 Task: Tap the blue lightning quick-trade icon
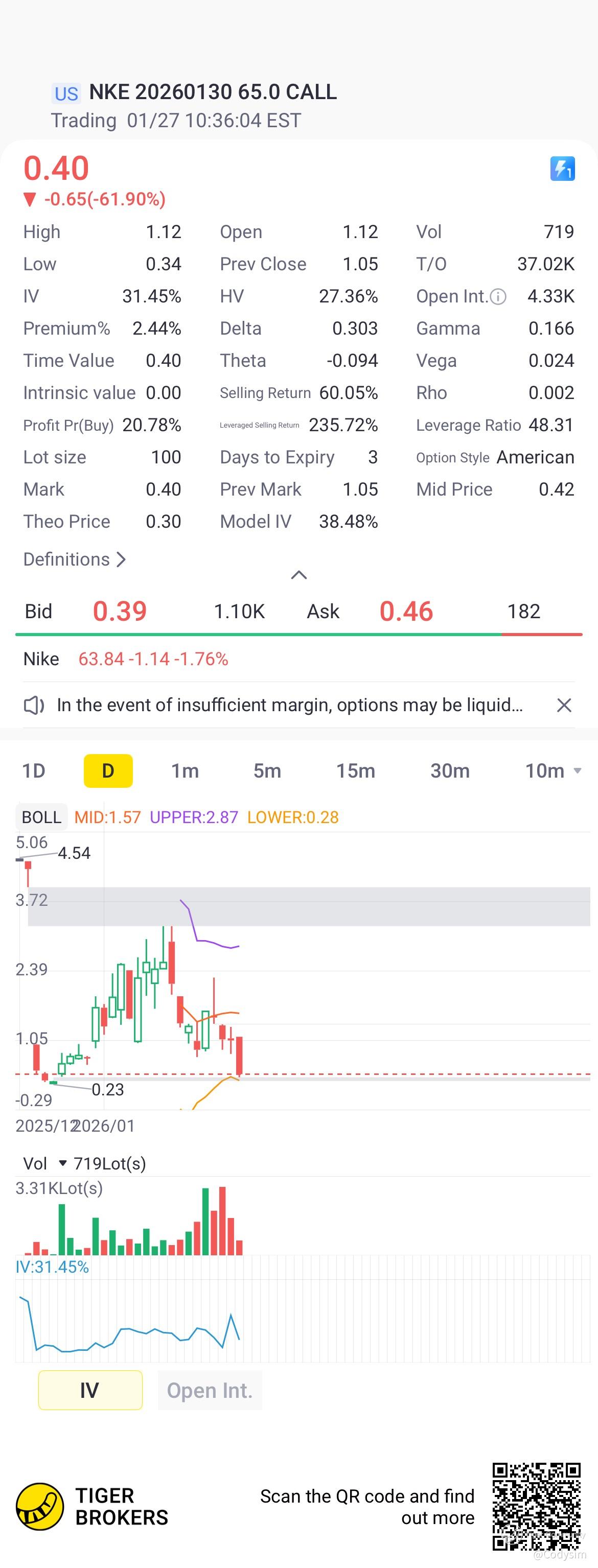562,169
